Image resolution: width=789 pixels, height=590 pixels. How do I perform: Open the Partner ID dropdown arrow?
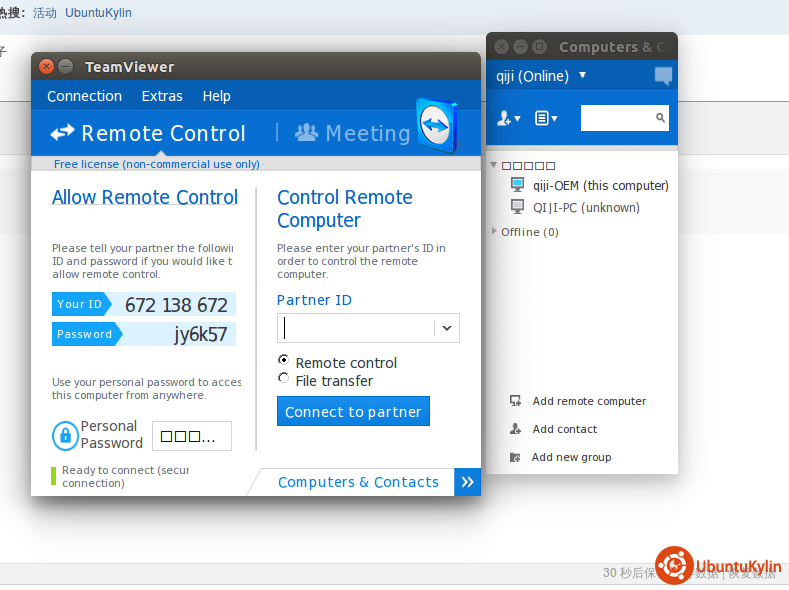click(x=446, y=328)
